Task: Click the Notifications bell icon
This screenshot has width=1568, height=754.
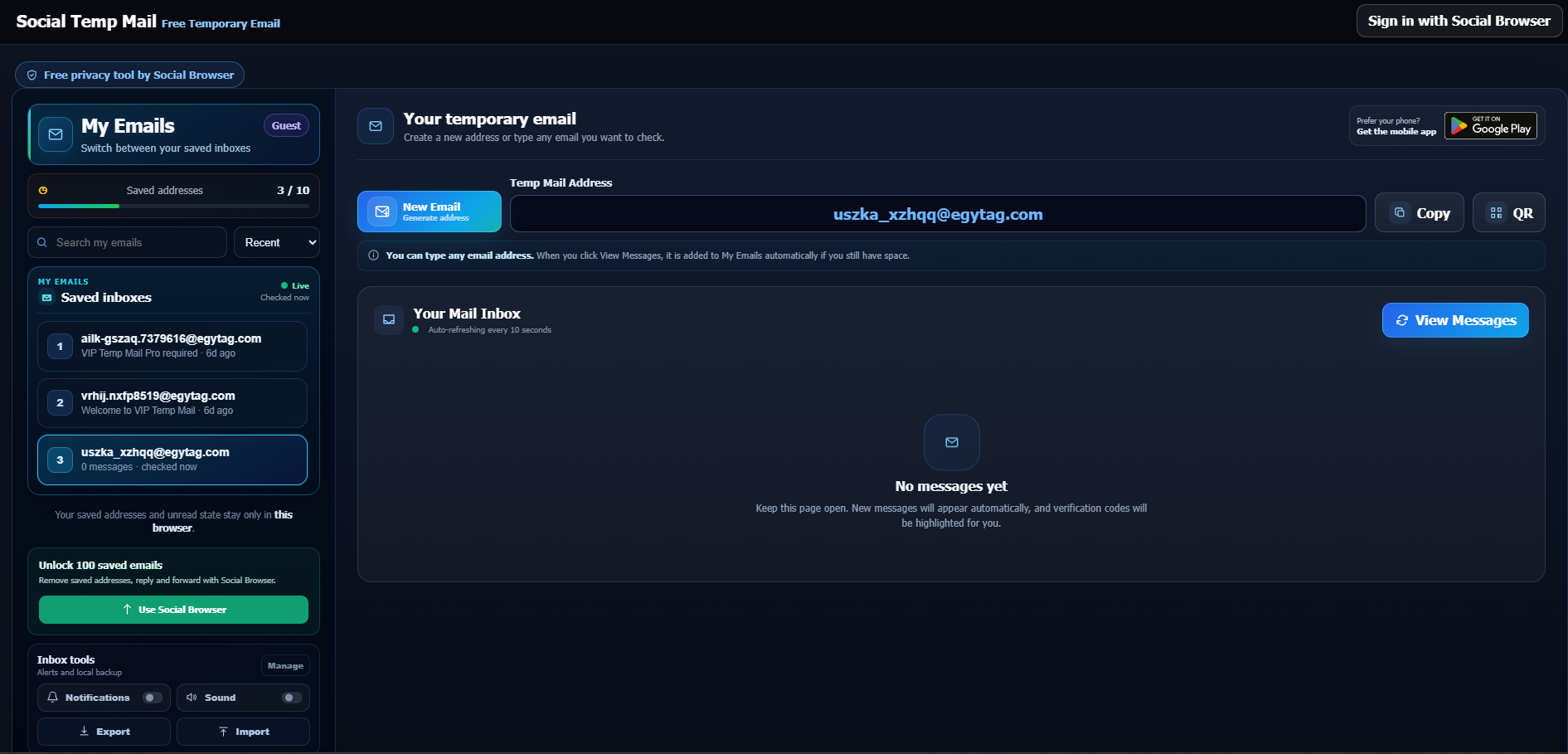Action: click(52, 698)
